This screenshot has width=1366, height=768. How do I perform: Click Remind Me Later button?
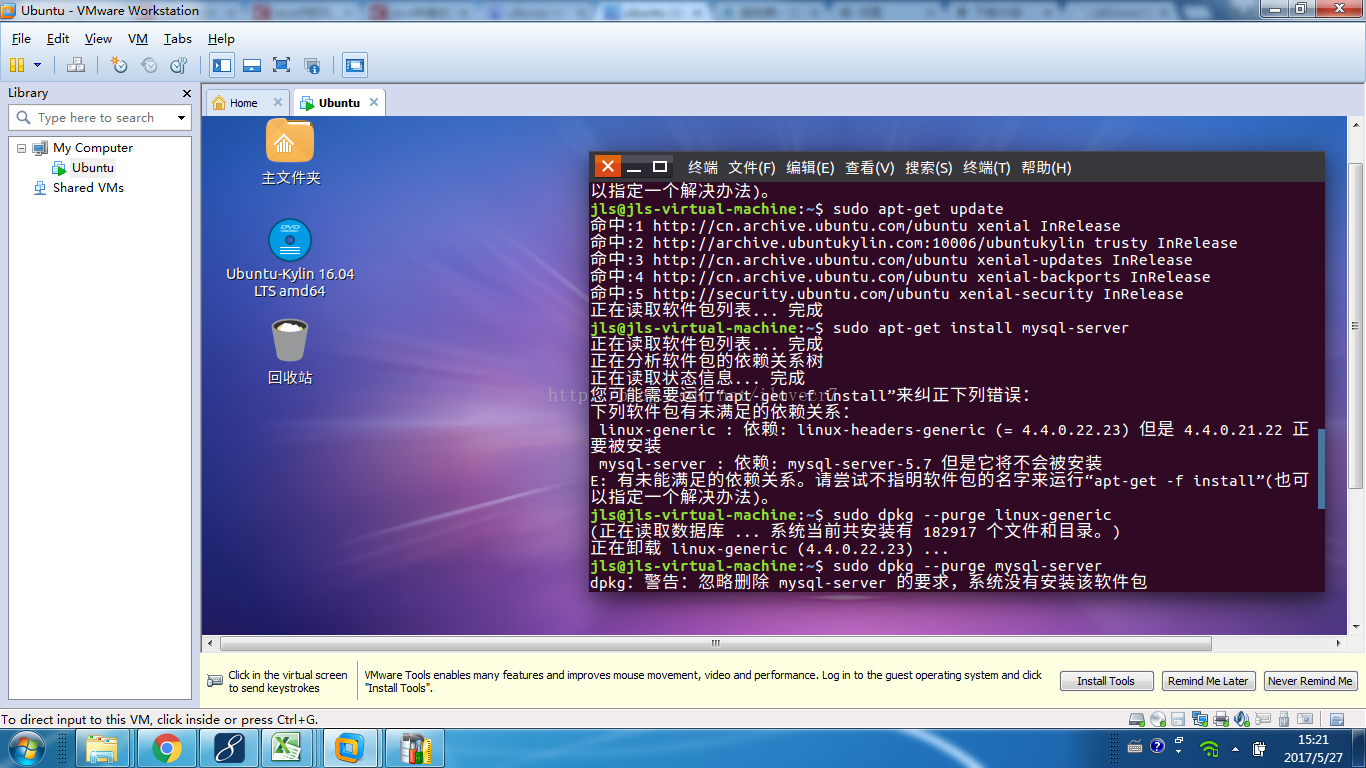coord(1208,681)
